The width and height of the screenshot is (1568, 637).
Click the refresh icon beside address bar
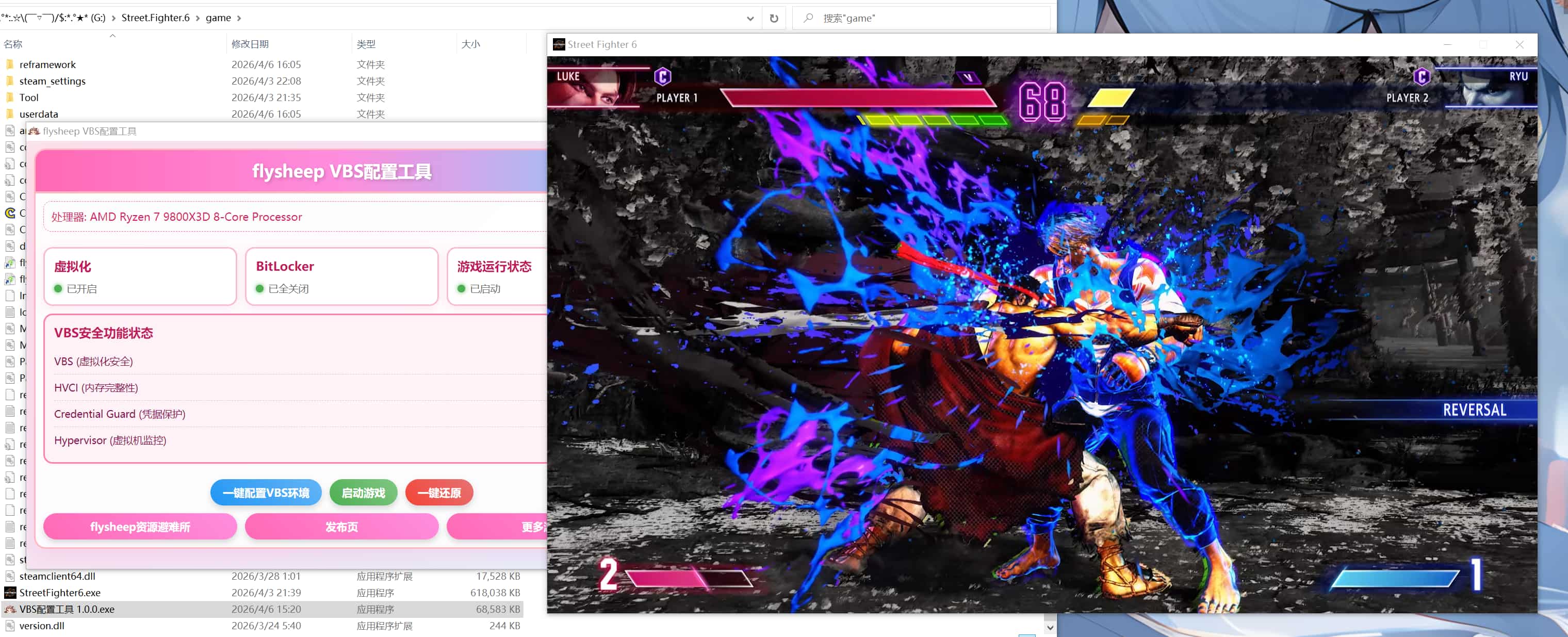tap(774, 18)
